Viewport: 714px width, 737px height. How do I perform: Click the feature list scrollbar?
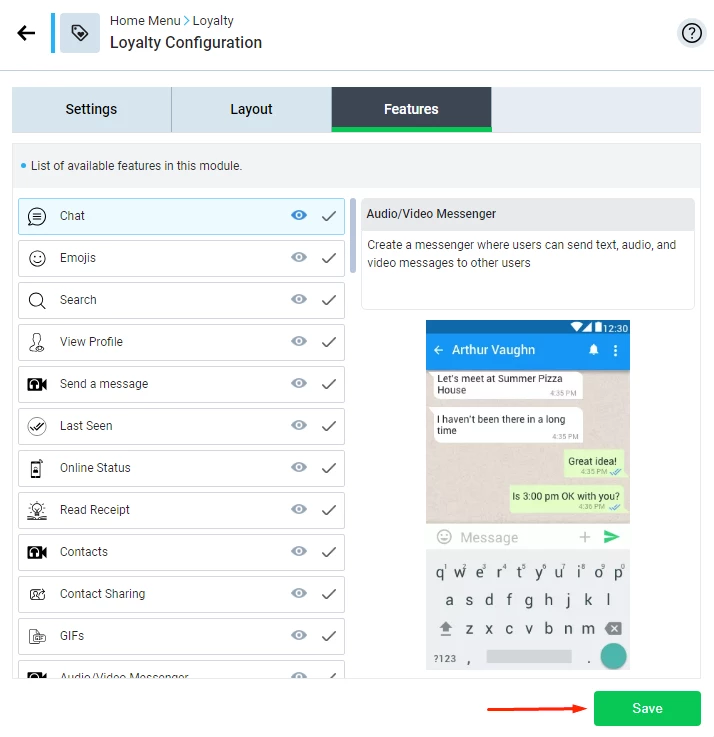pyautogui.click(x=353, y=236)
